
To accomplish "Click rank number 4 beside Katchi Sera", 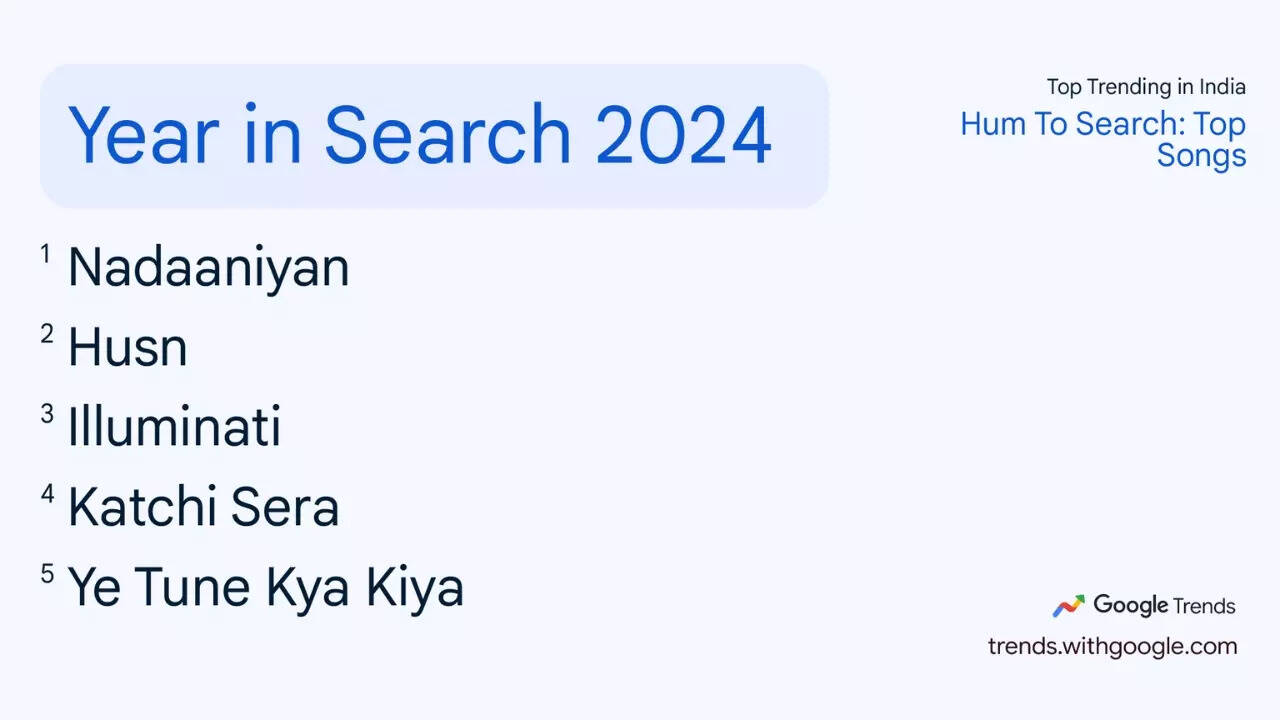I will click(x=46, y=494).
